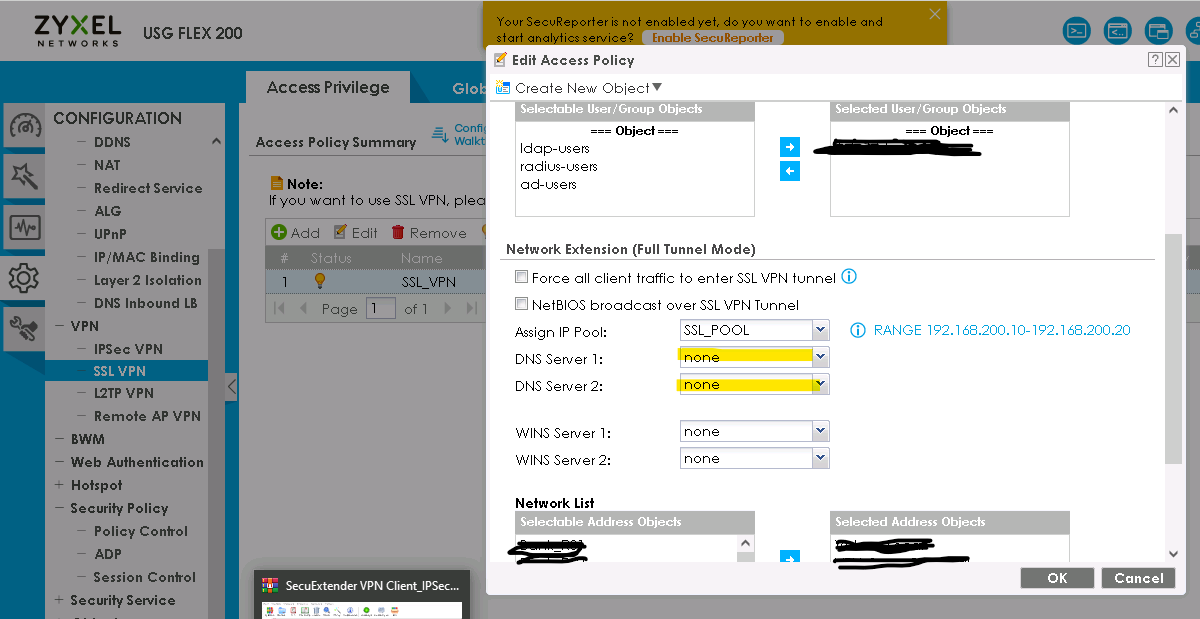Collapse the VPN tree section
This screenshot has width=1200, height=619.
(x=60, y=326)
